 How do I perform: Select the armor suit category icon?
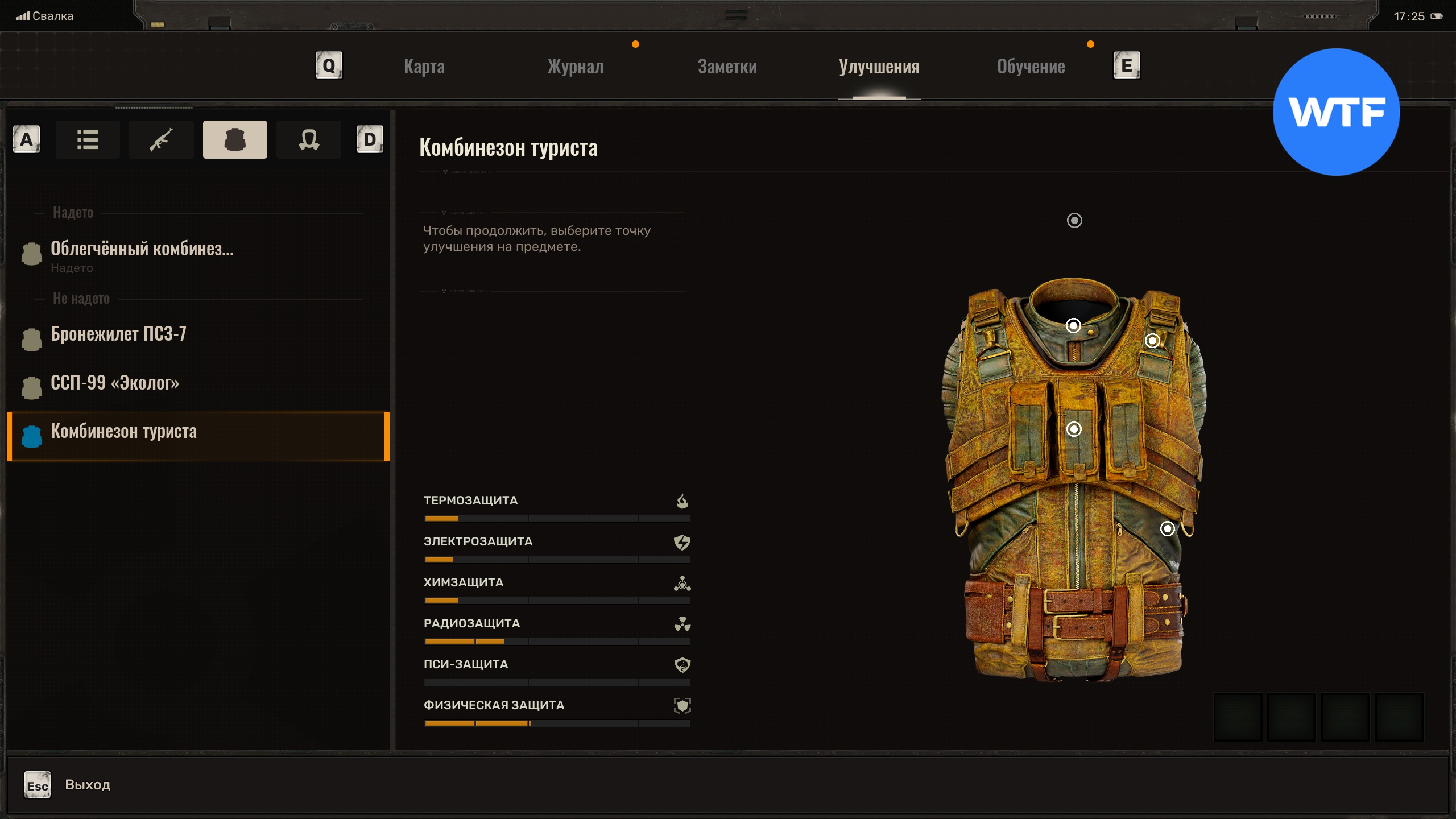235,139
